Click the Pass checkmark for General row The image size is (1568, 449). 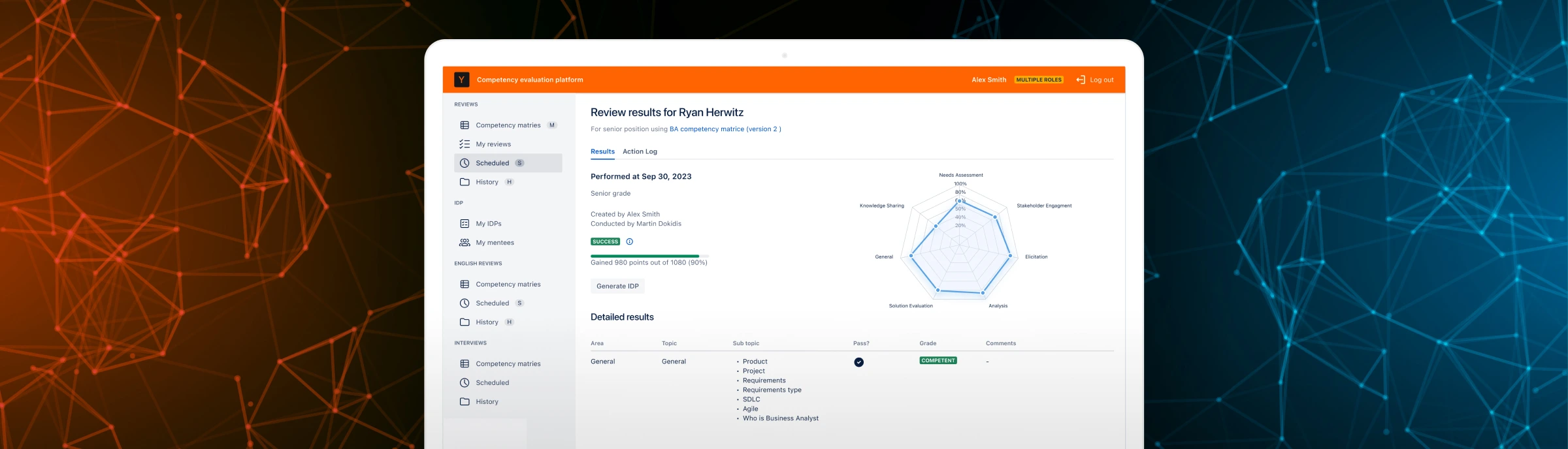(858, 362)
